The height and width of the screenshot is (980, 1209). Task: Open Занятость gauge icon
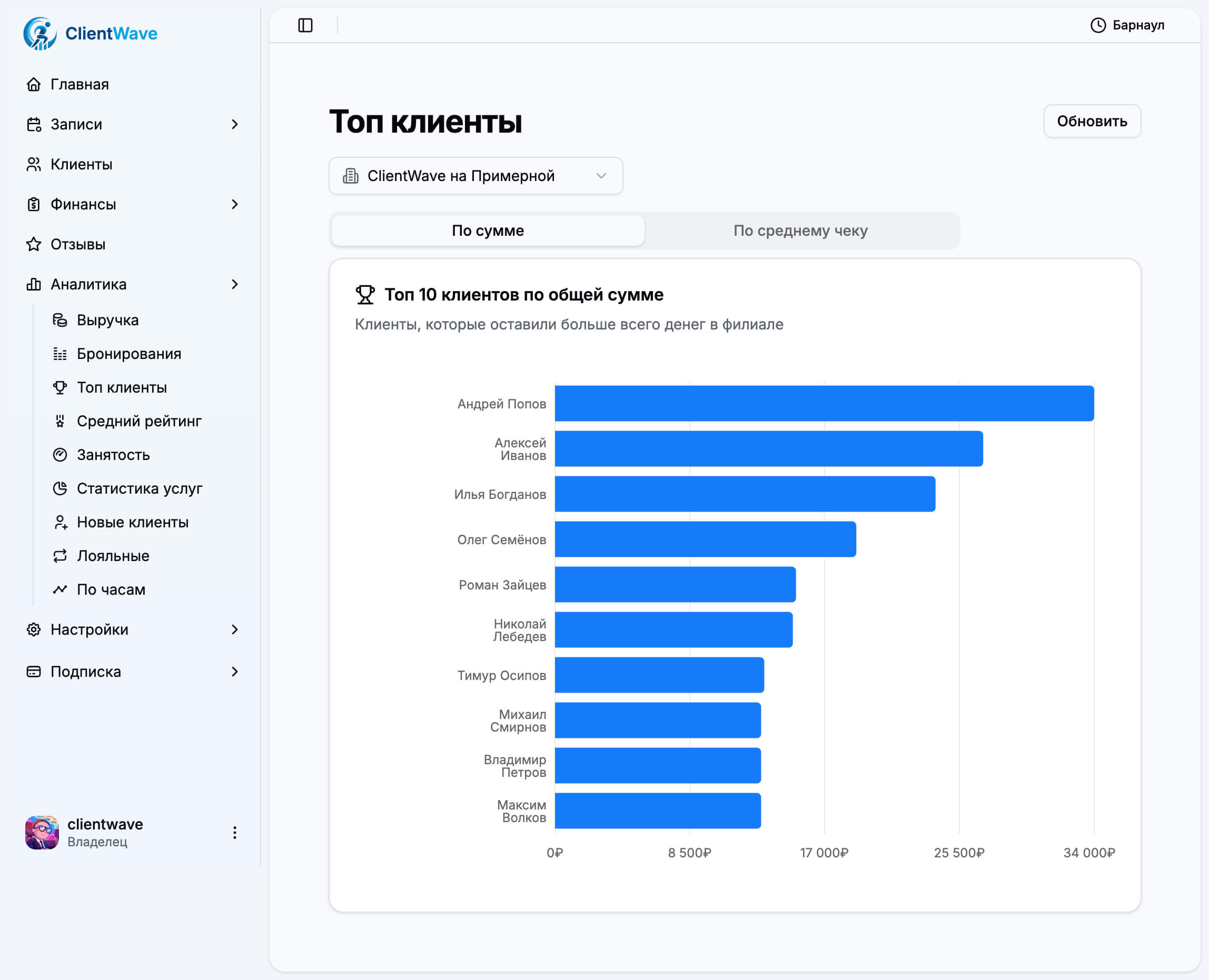tap(60, 455)
